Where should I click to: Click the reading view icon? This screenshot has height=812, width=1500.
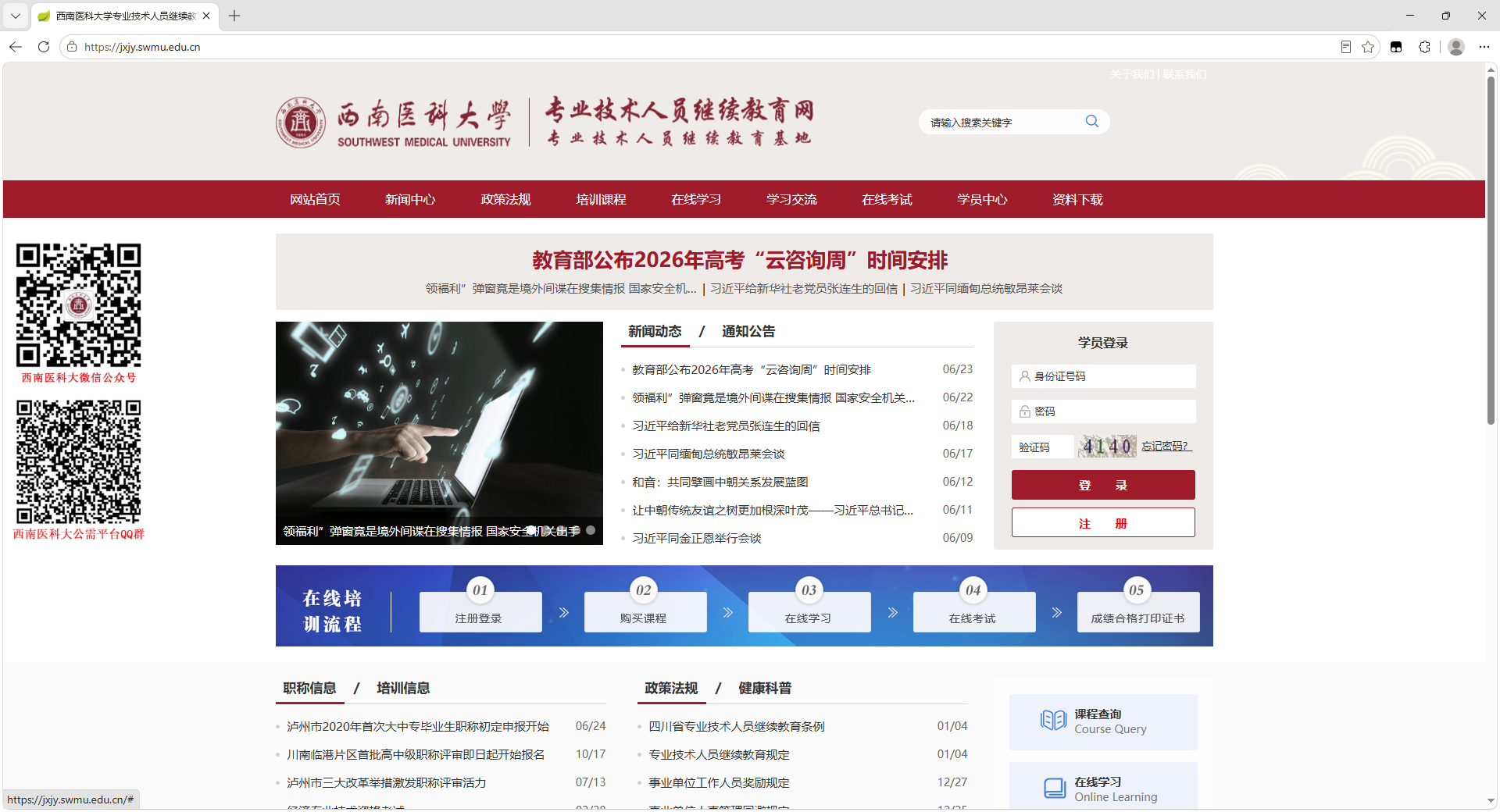(x=1345, y=47)
